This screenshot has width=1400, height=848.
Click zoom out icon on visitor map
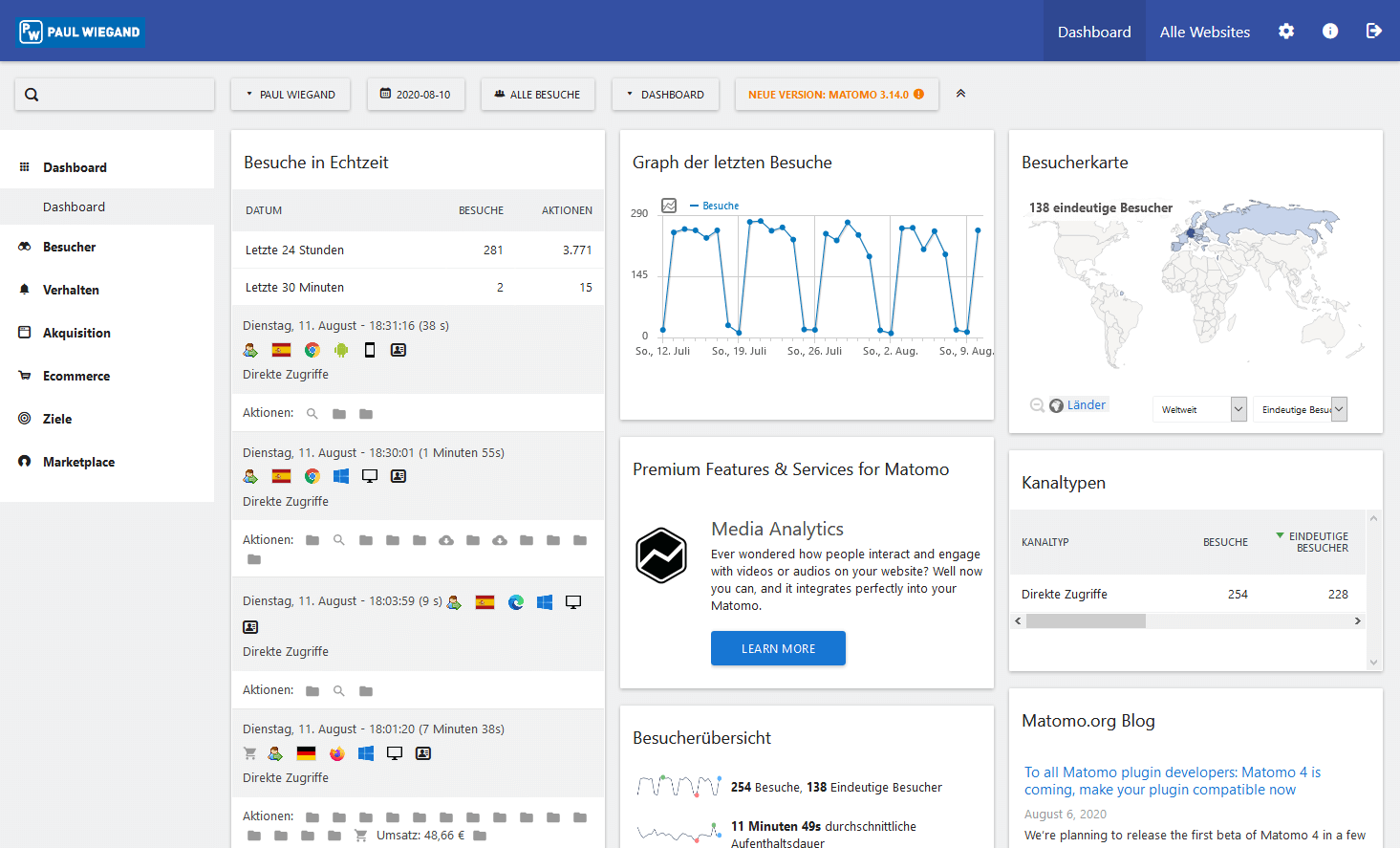(x=1037, y=405)
